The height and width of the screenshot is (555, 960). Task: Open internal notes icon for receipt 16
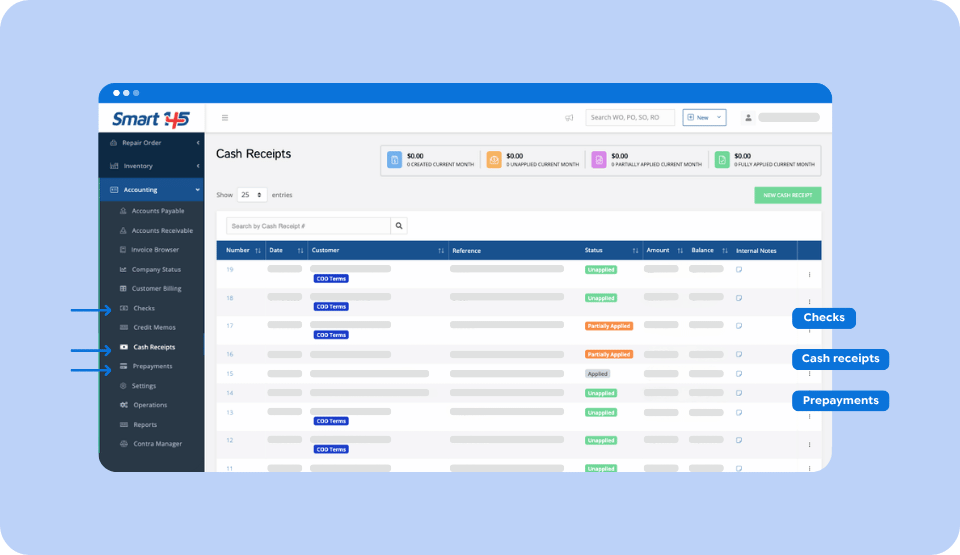739,355
